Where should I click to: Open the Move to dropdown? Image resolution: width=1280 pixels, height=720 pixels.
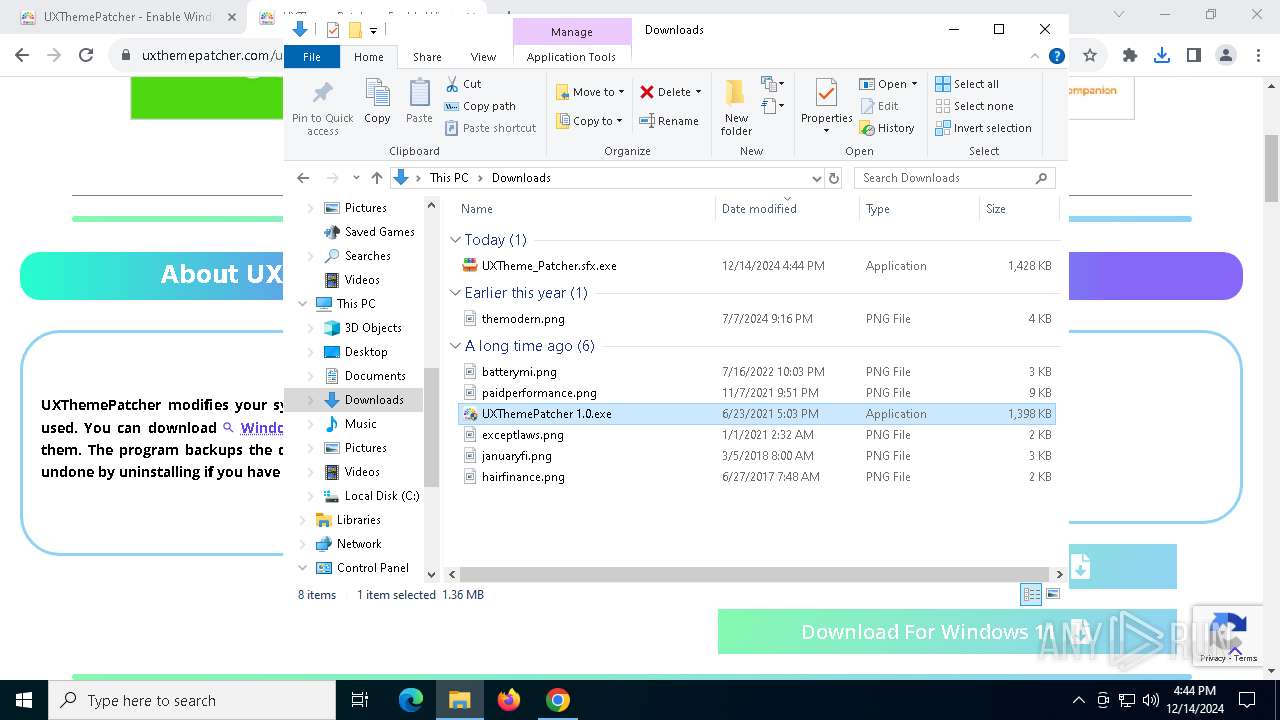[x=590, y=92]
